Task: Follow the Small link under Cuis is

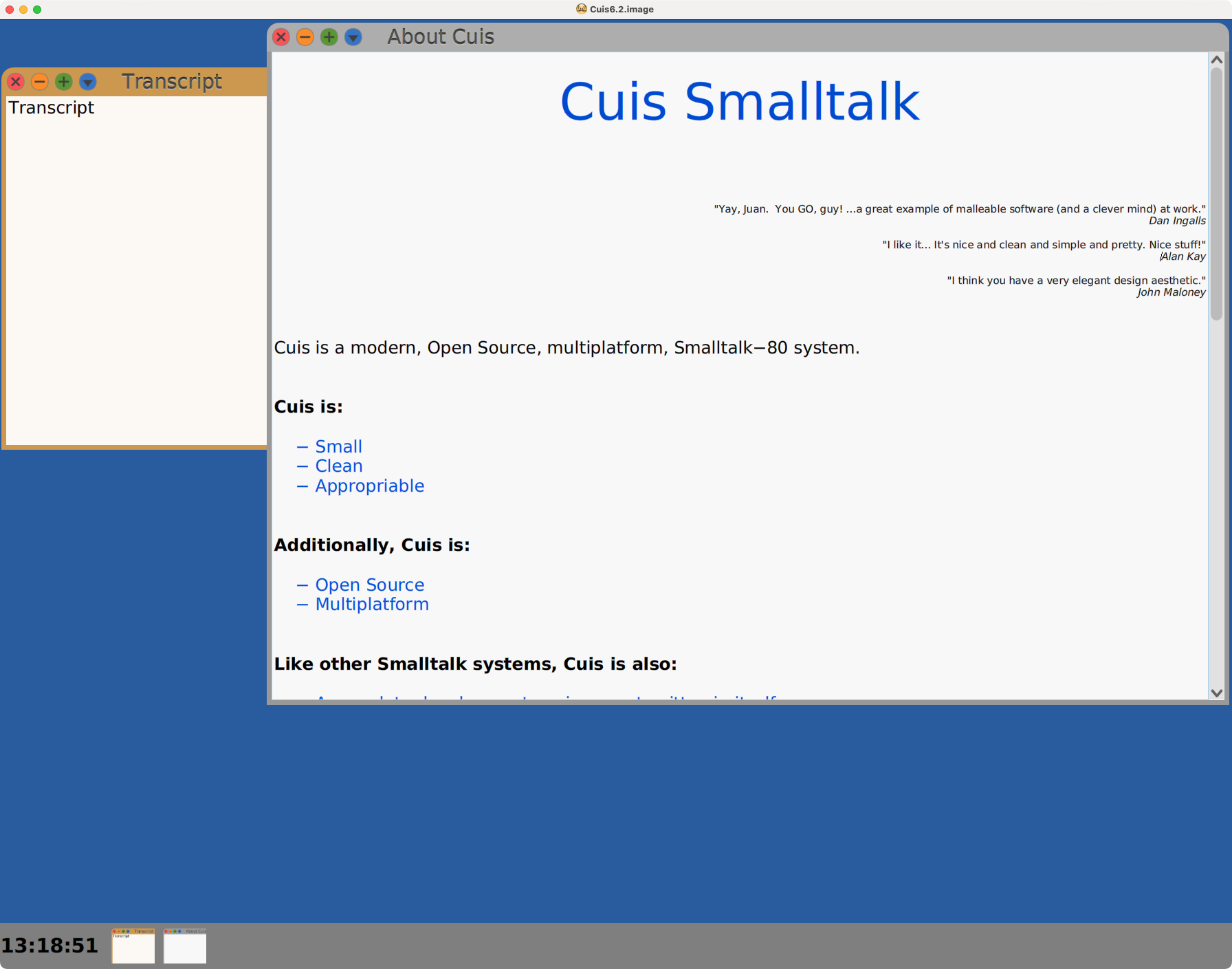Action: coord(338,446)
